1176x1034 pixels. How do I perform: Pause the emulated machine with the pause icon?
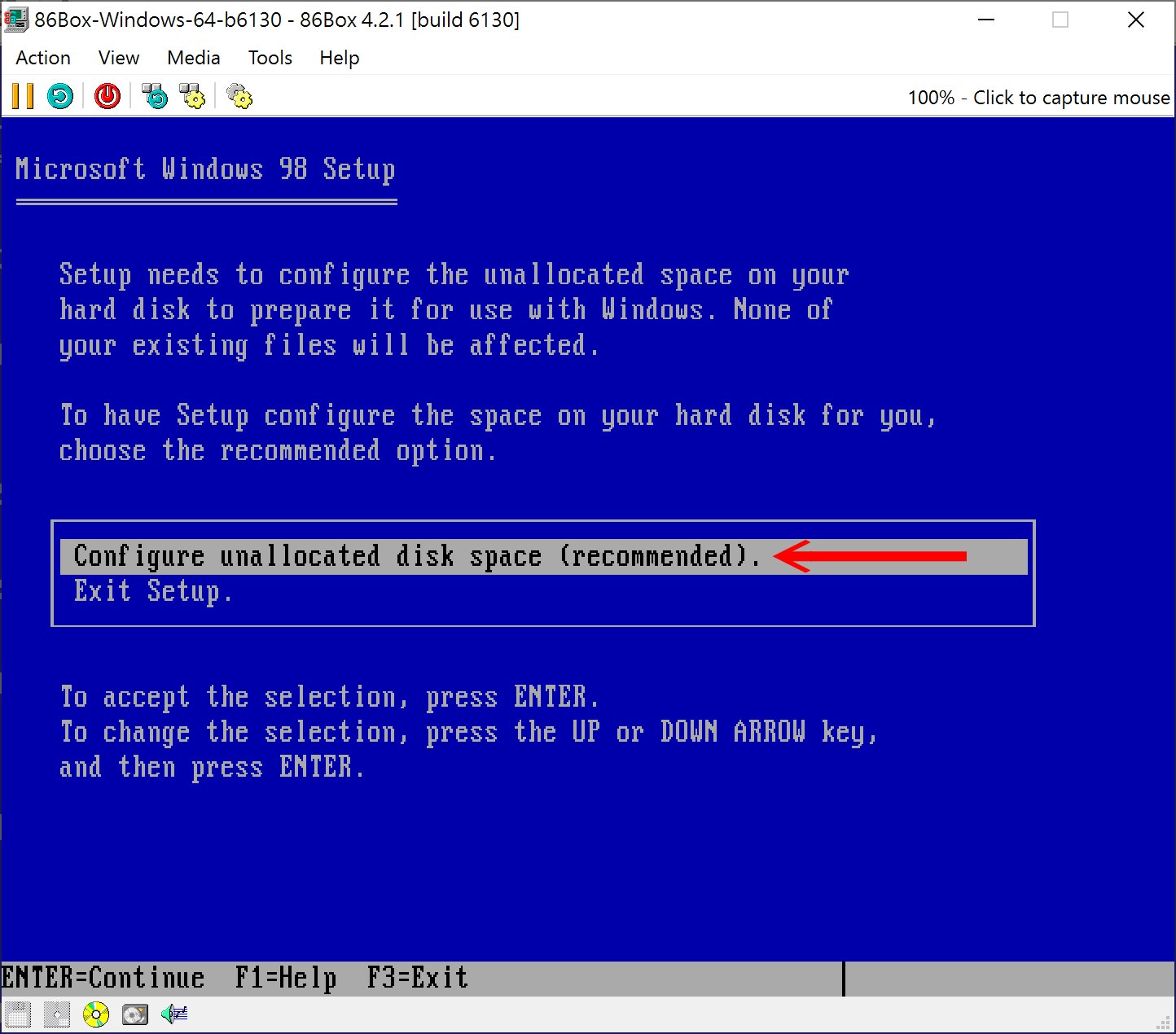pyautogui.click(x=23, y=97)
